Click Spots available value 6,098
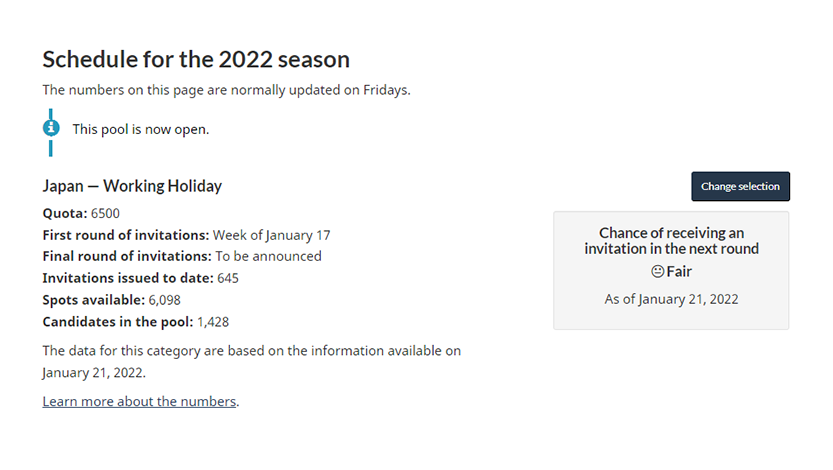 tap(165, 300)
